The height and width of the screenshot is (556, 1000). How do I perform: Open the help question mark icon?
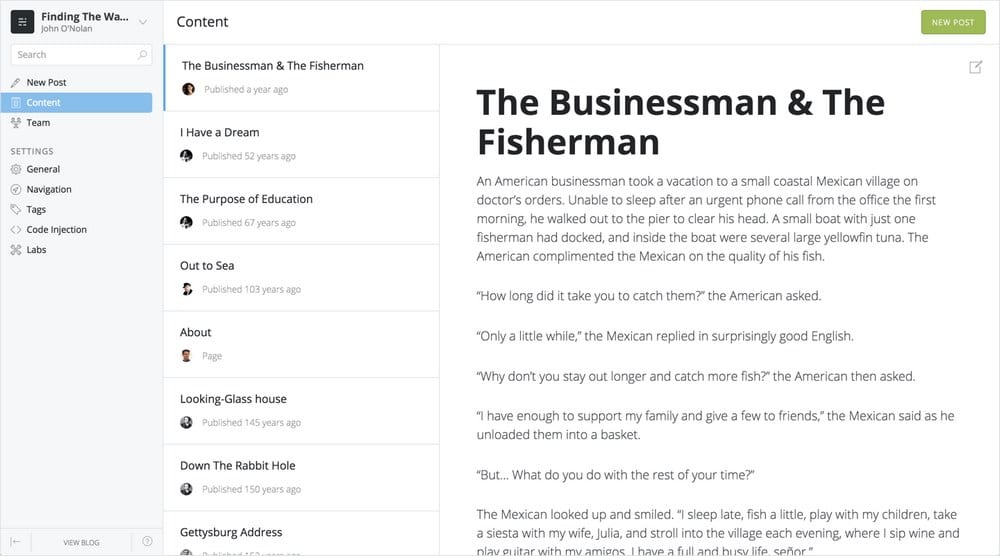[x=147, y=542]
